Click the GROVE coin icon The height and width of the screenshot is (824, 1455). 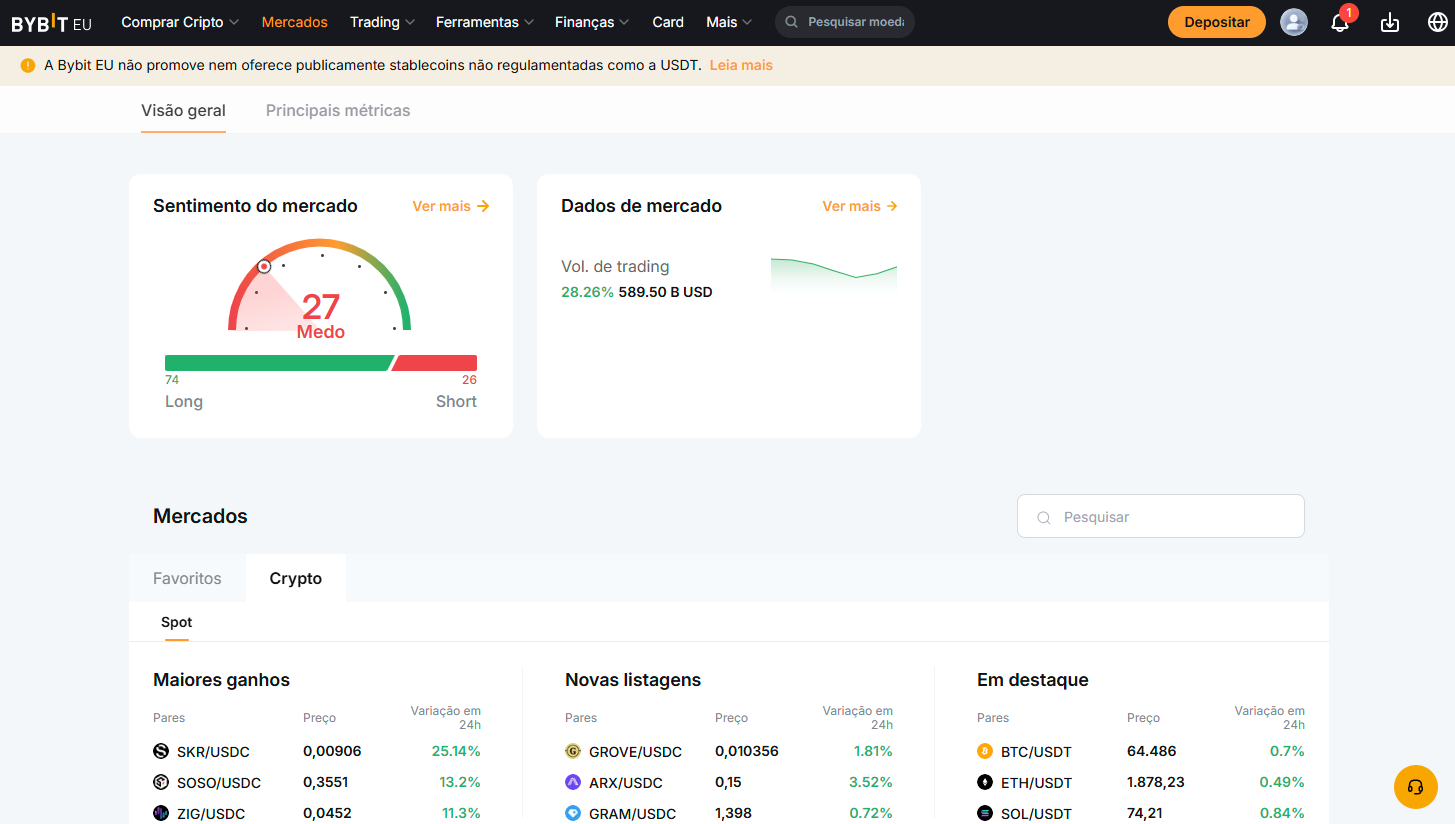pyautogui.click(x=573, y=751)
